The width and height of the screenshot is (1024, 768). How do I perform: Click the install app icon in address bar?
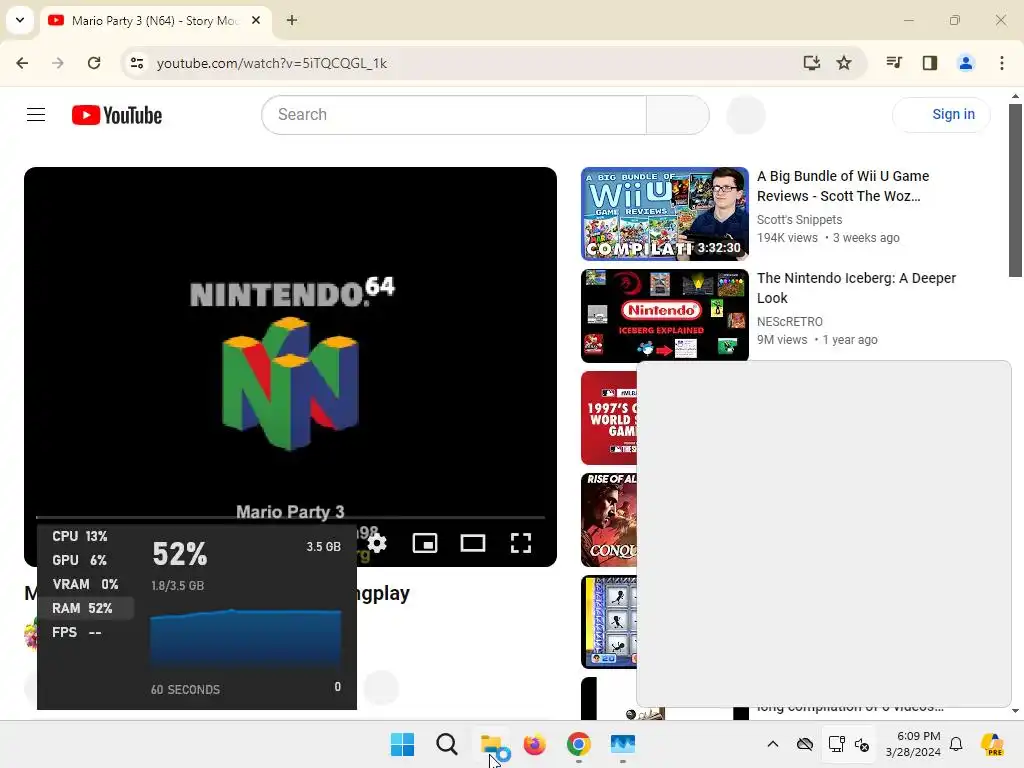811,63
